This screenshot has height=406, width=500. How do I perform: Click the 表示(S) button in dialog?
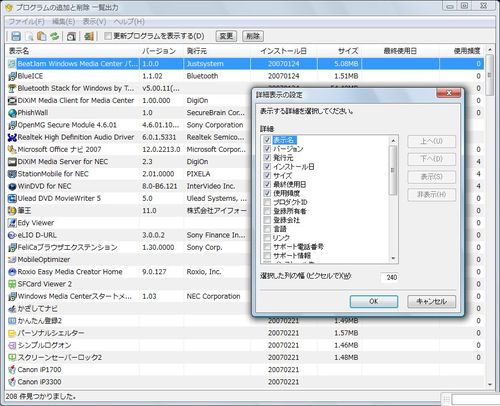click(431, 177)
